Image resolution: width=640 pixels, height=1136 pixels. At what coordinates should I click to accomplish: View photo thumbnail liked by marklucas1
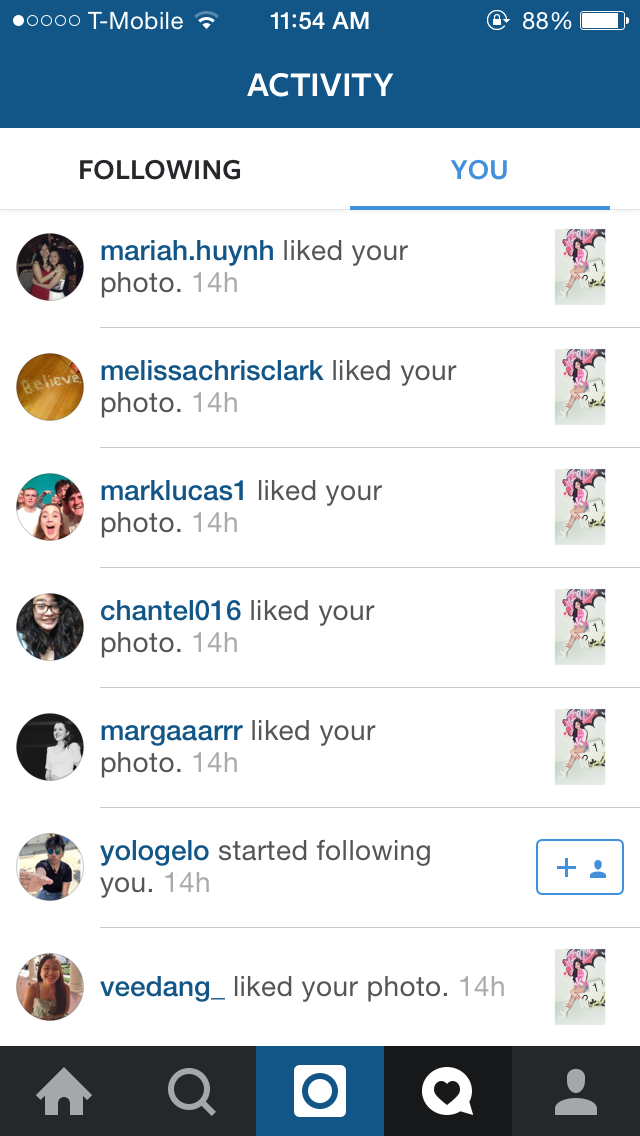(x=580, y=507)
